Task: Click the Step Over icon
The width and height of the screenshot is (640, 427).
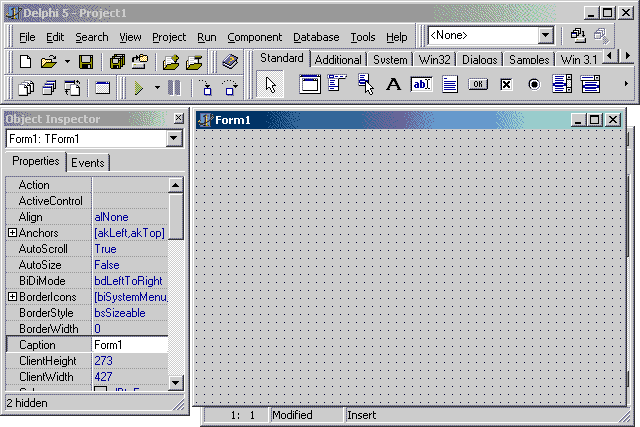Action: (x=230, y=88)
